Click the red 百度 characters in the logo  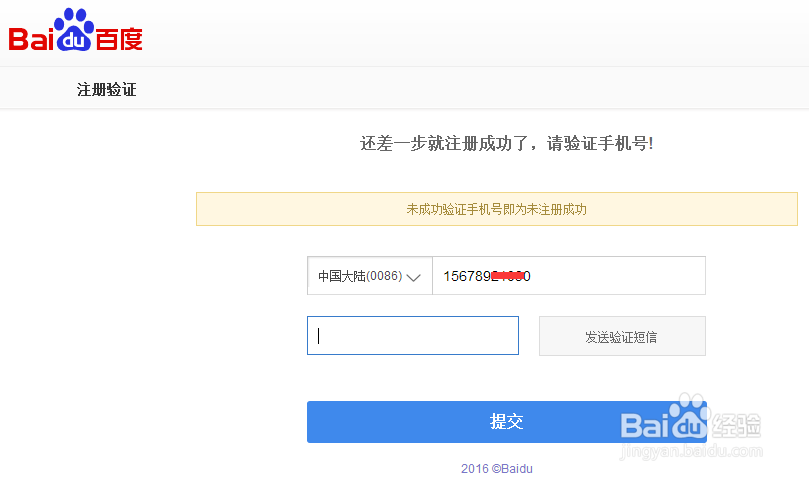pos(119,39)
